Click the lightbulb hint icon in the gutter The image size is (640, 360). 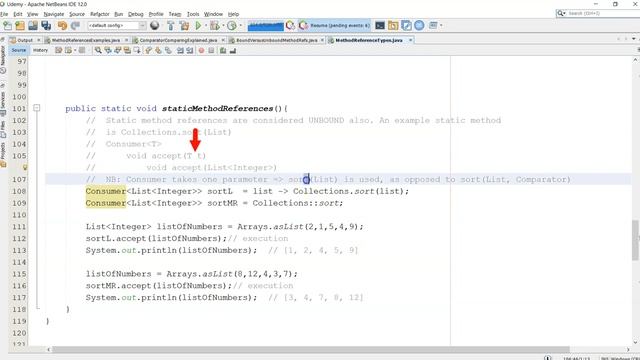[25, 167]
